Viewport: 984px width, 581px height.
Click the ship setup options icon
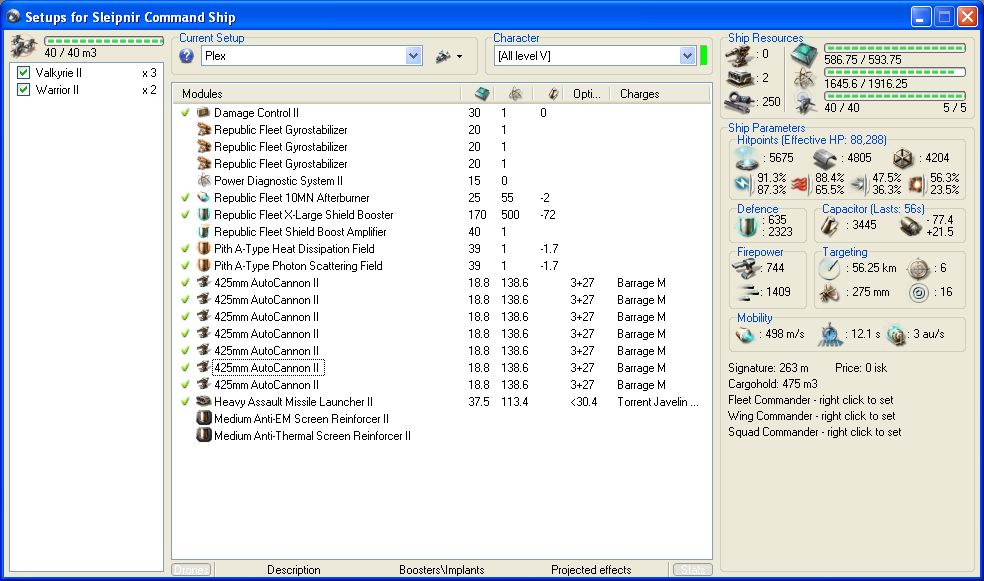pos(444,56)
